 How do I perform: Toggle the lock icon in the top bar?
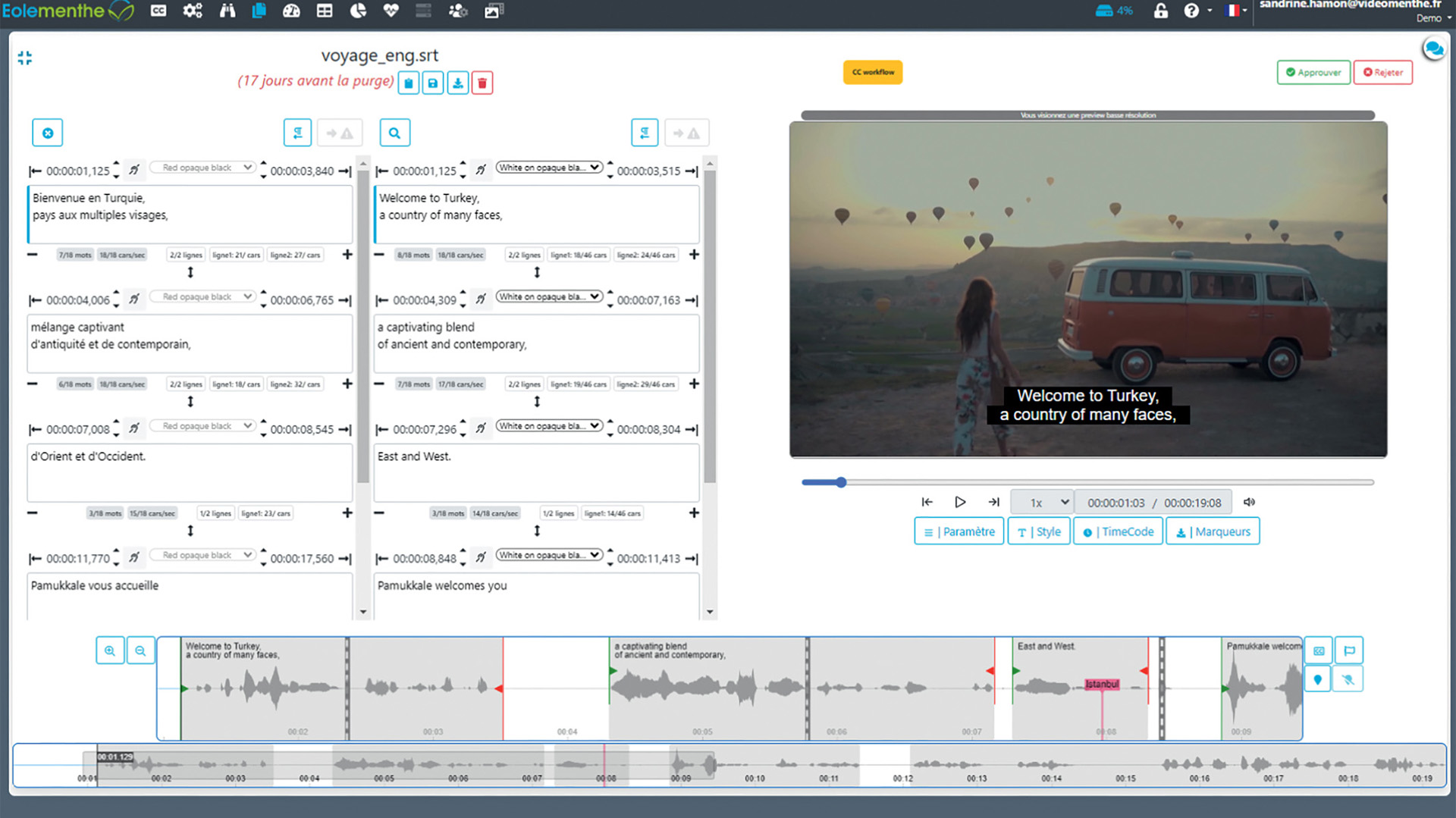click(x=1160, y=11)
